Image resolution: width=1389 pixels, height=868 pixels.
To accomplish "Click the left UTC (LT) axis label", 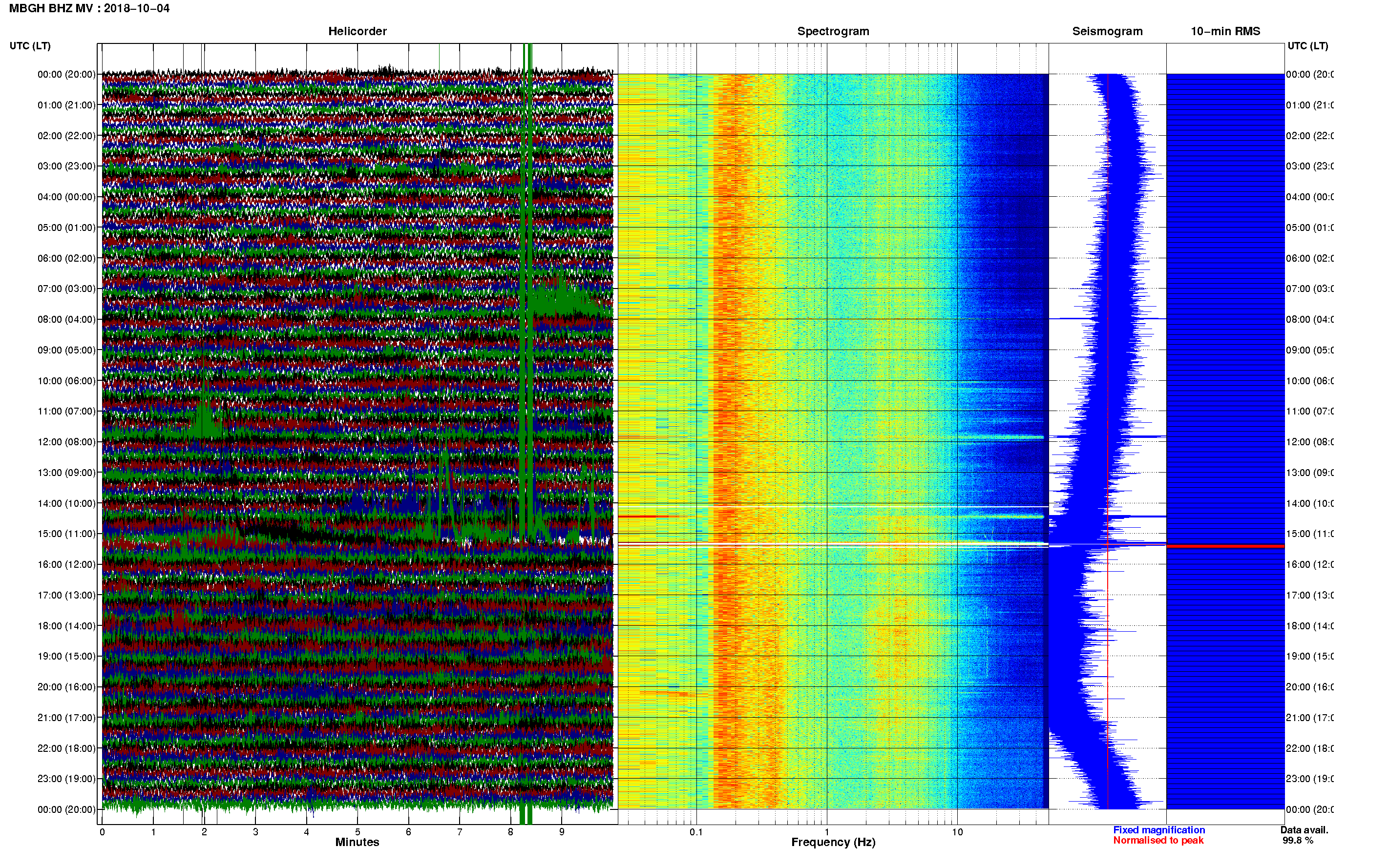I will pos(30,46).
